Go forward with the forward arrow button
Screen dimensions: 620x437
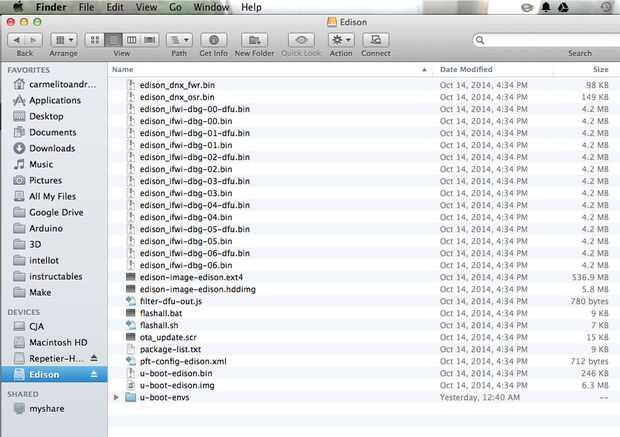tap(33, 40)
